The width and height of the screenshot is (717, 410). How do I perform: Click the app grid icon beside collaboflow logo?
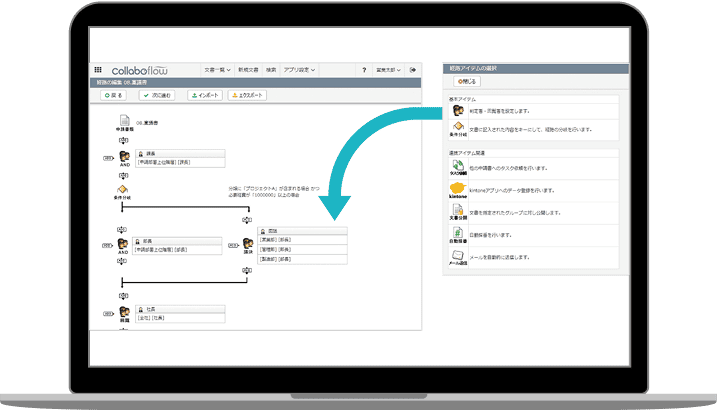pyautogui.click(x=98, y=70)
